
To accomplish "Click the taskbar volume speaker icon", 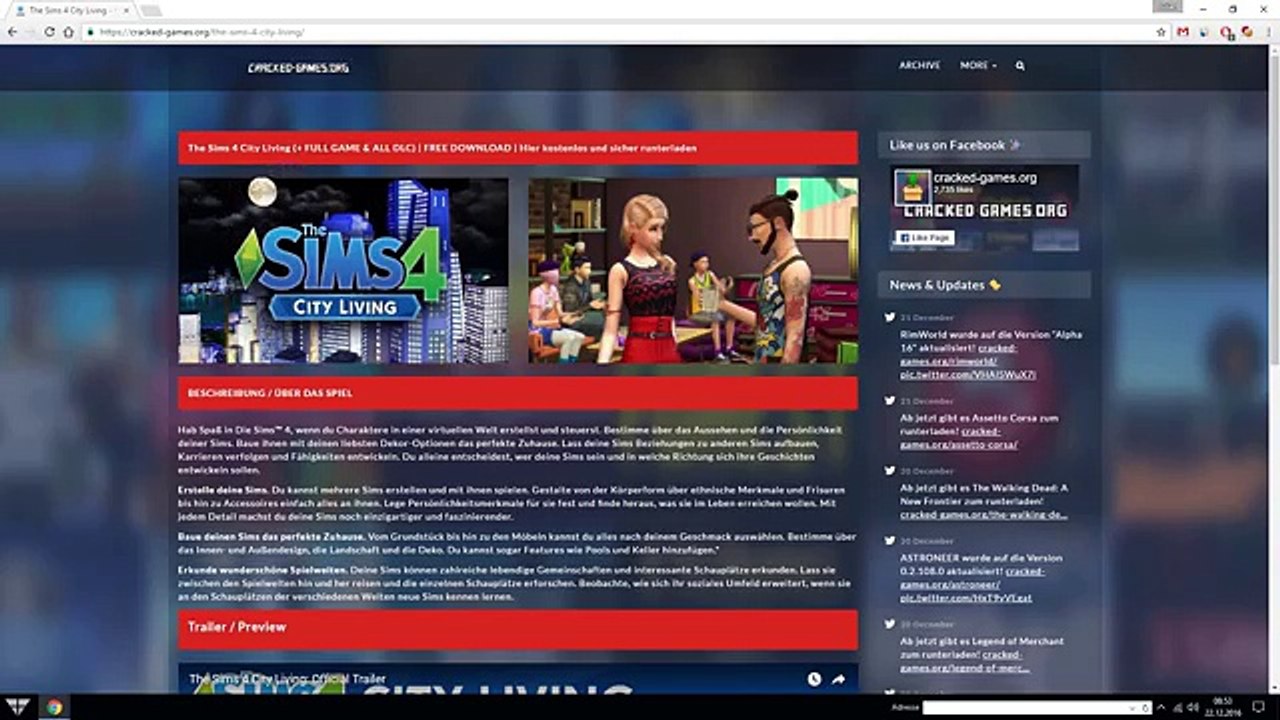I will (1192, 707).
